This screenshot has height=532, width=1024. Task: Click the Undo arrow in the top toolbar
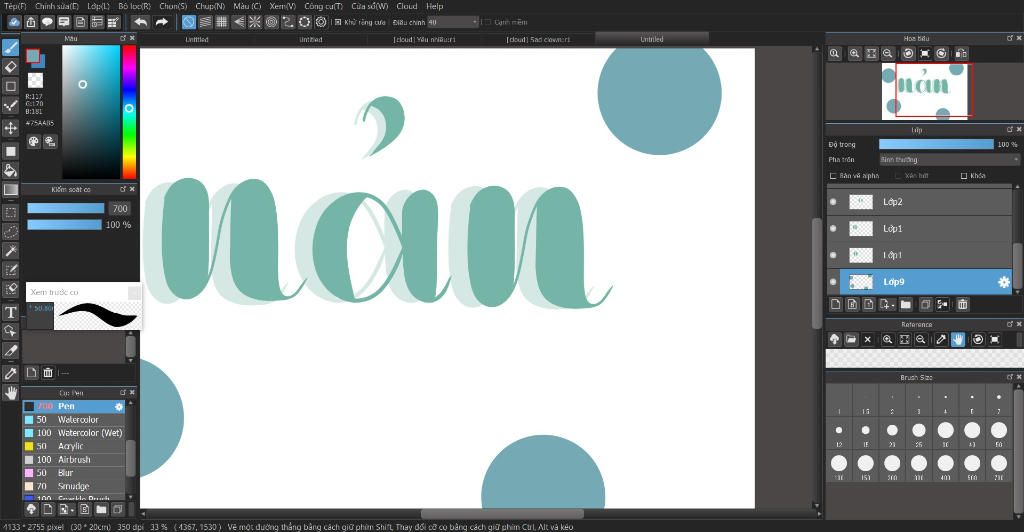140,22
